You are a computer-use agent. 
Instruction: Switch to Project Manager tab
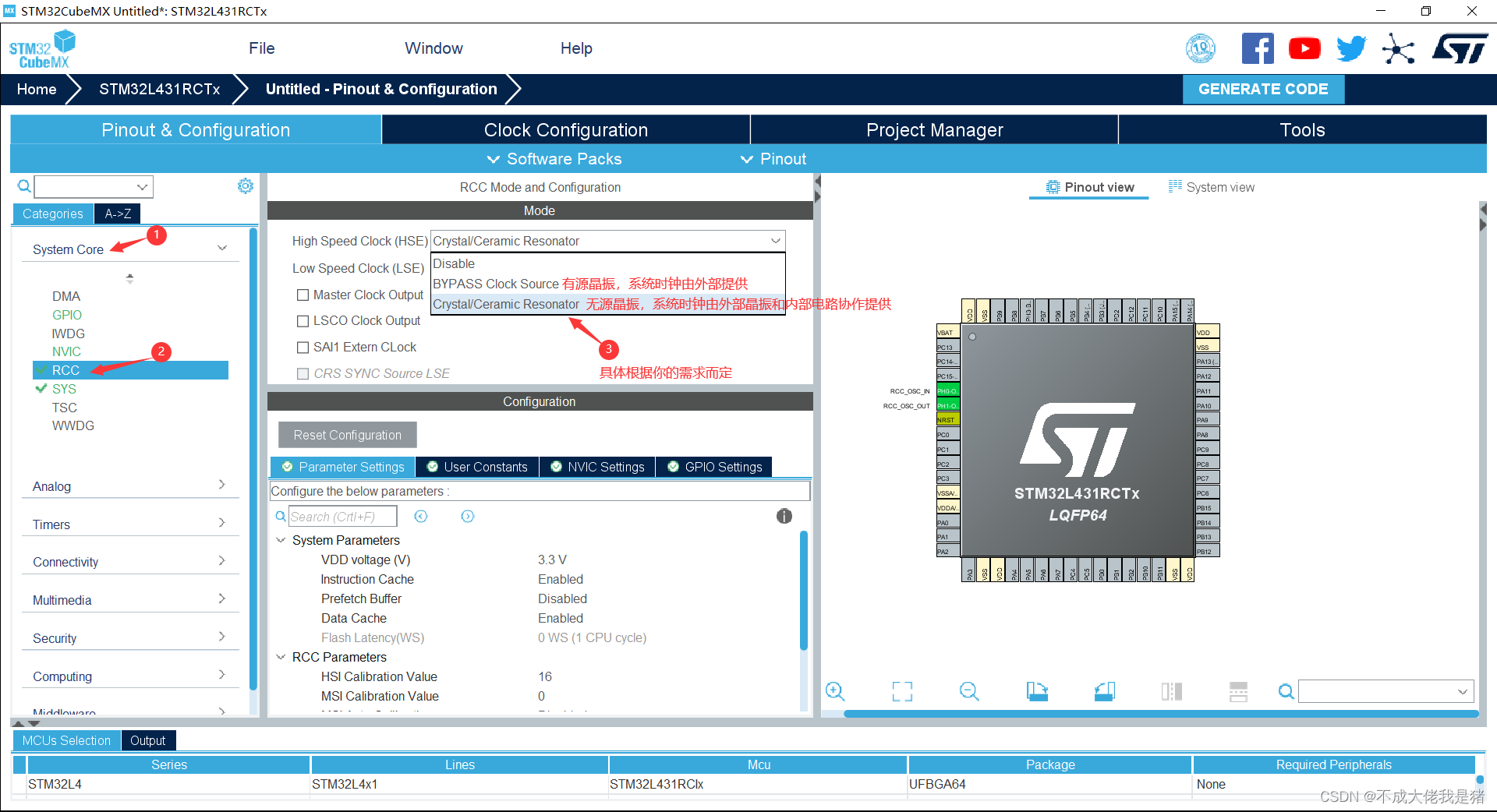click(x=934, y=129)
